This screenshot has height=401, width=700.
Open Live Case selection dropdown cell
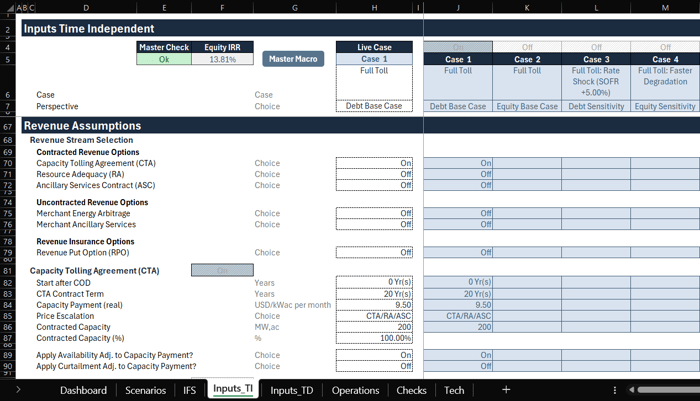373,59
